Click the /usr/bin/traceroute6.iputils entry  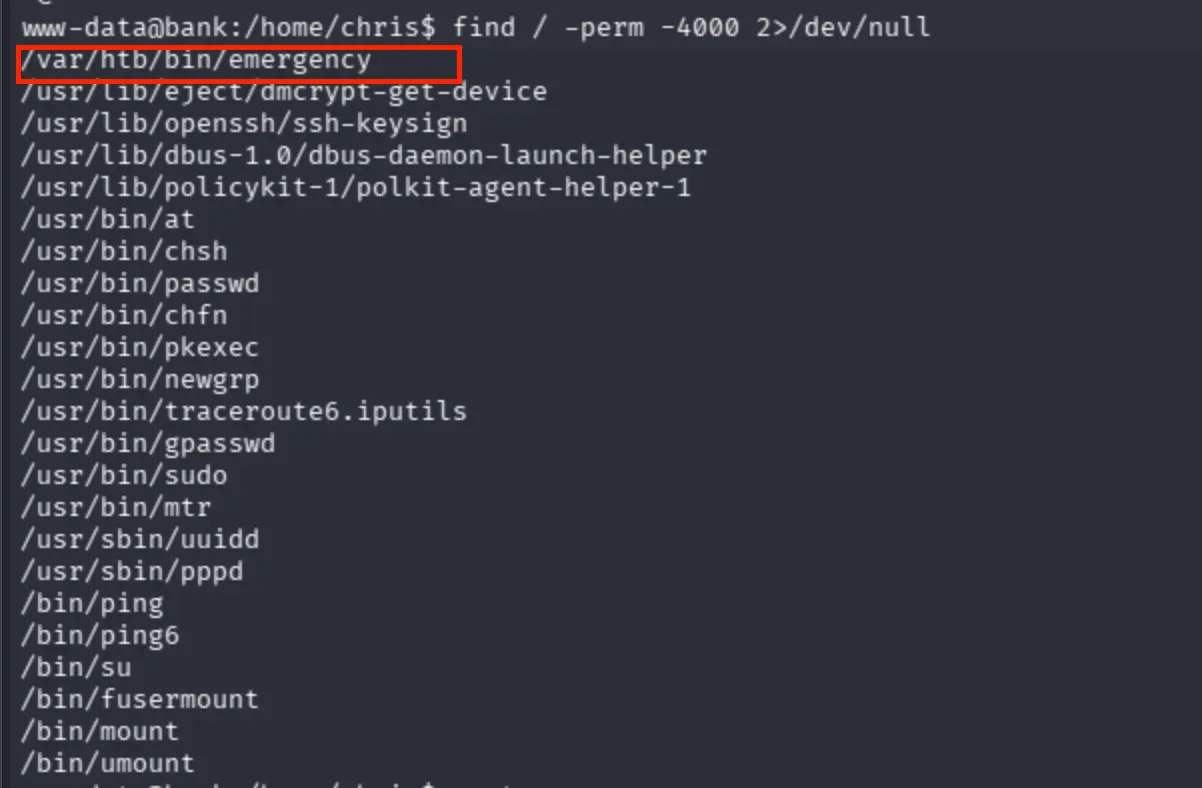(244, 411)
